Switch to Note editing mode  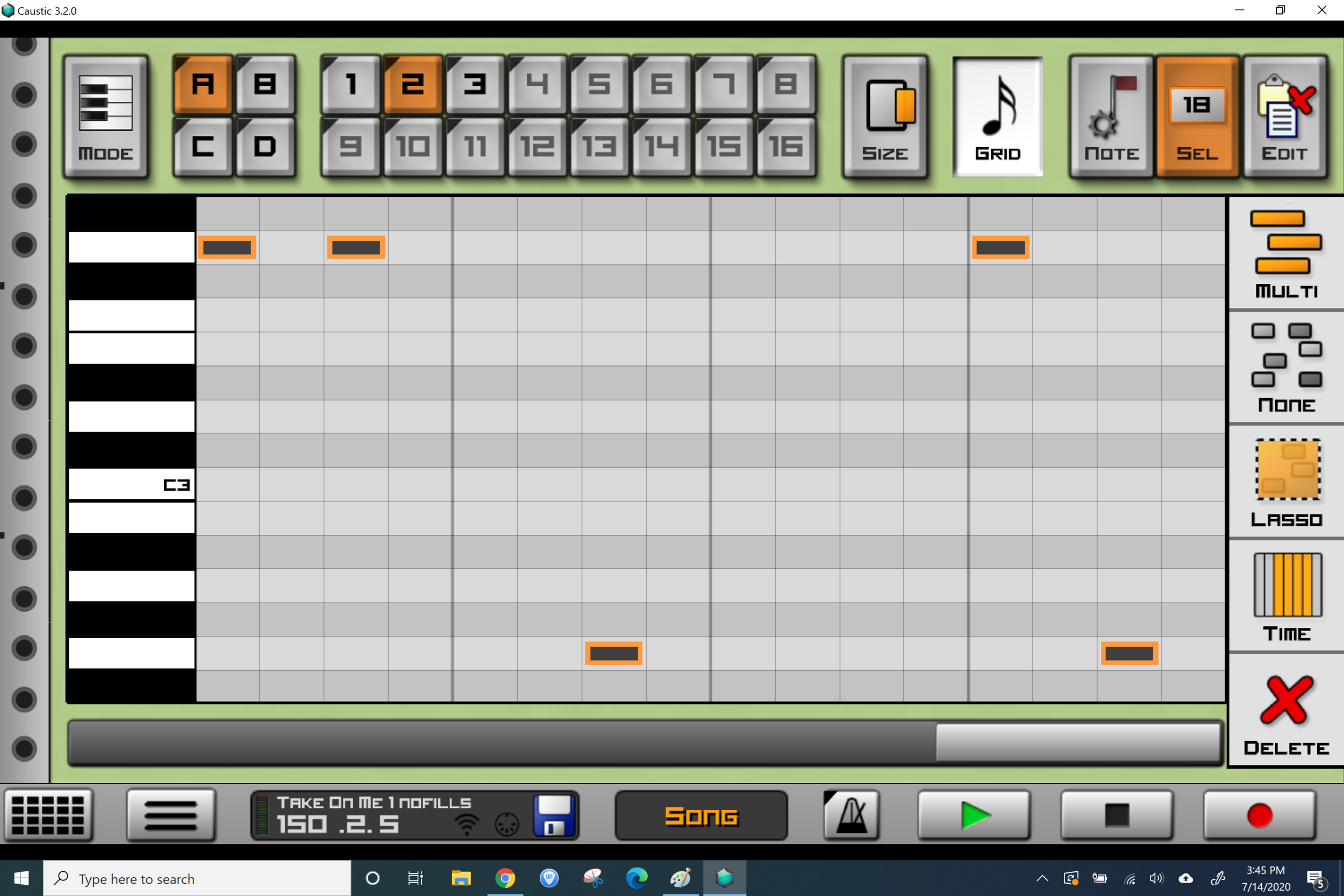1111,117
